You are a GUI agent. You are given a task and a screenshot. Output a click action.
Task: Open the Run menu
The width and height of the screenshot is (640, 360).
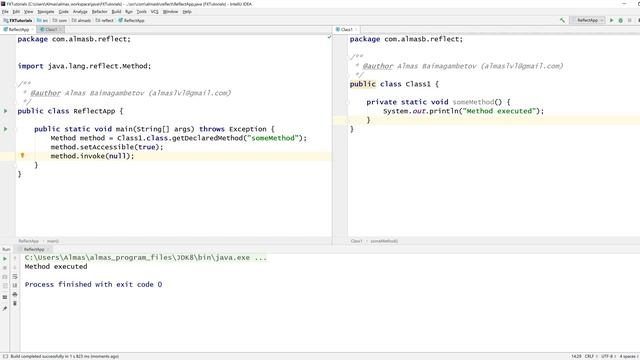[x=129, y=12]
